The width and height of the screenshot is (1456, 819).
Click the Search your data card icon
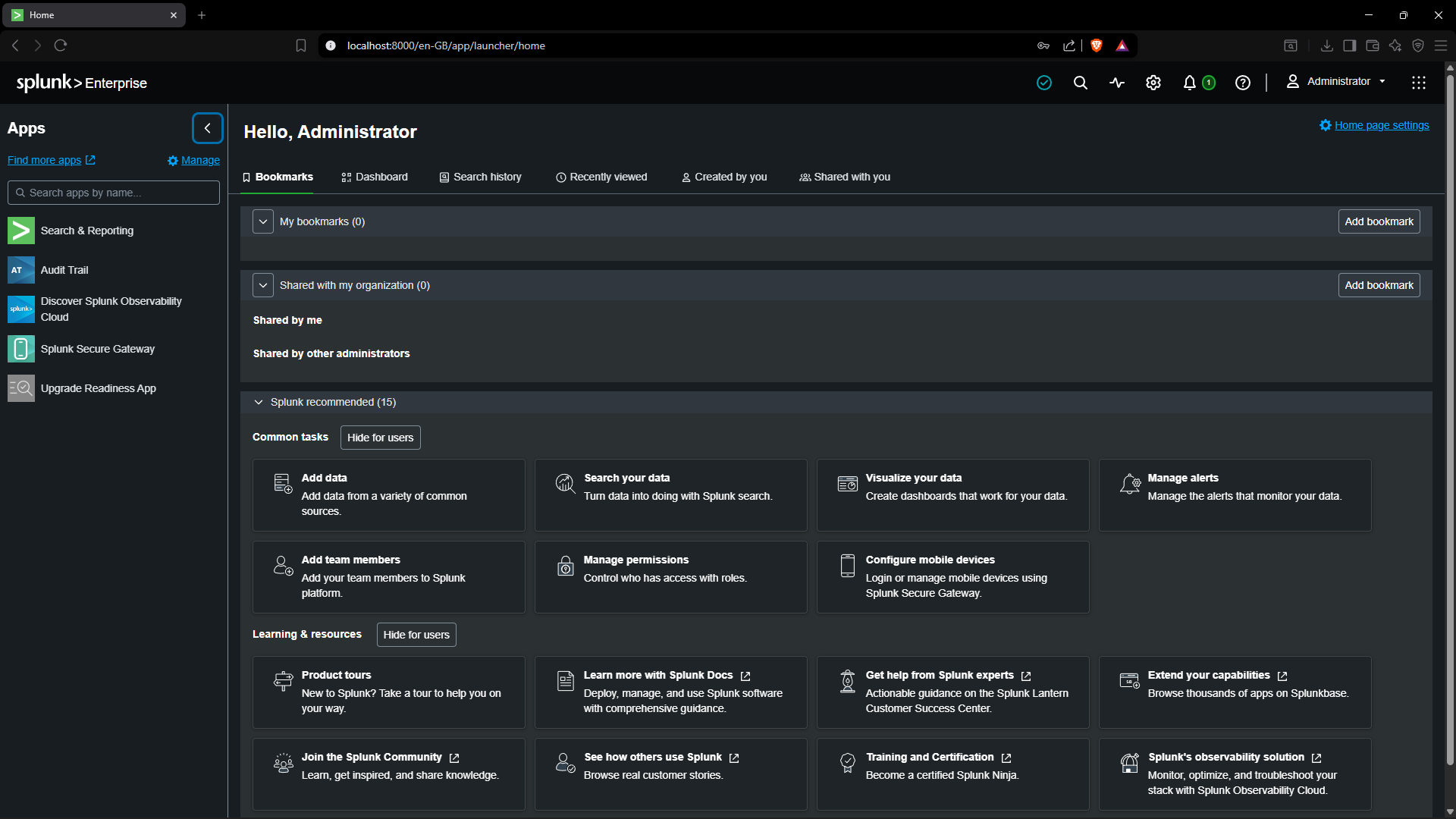point(565,484)
